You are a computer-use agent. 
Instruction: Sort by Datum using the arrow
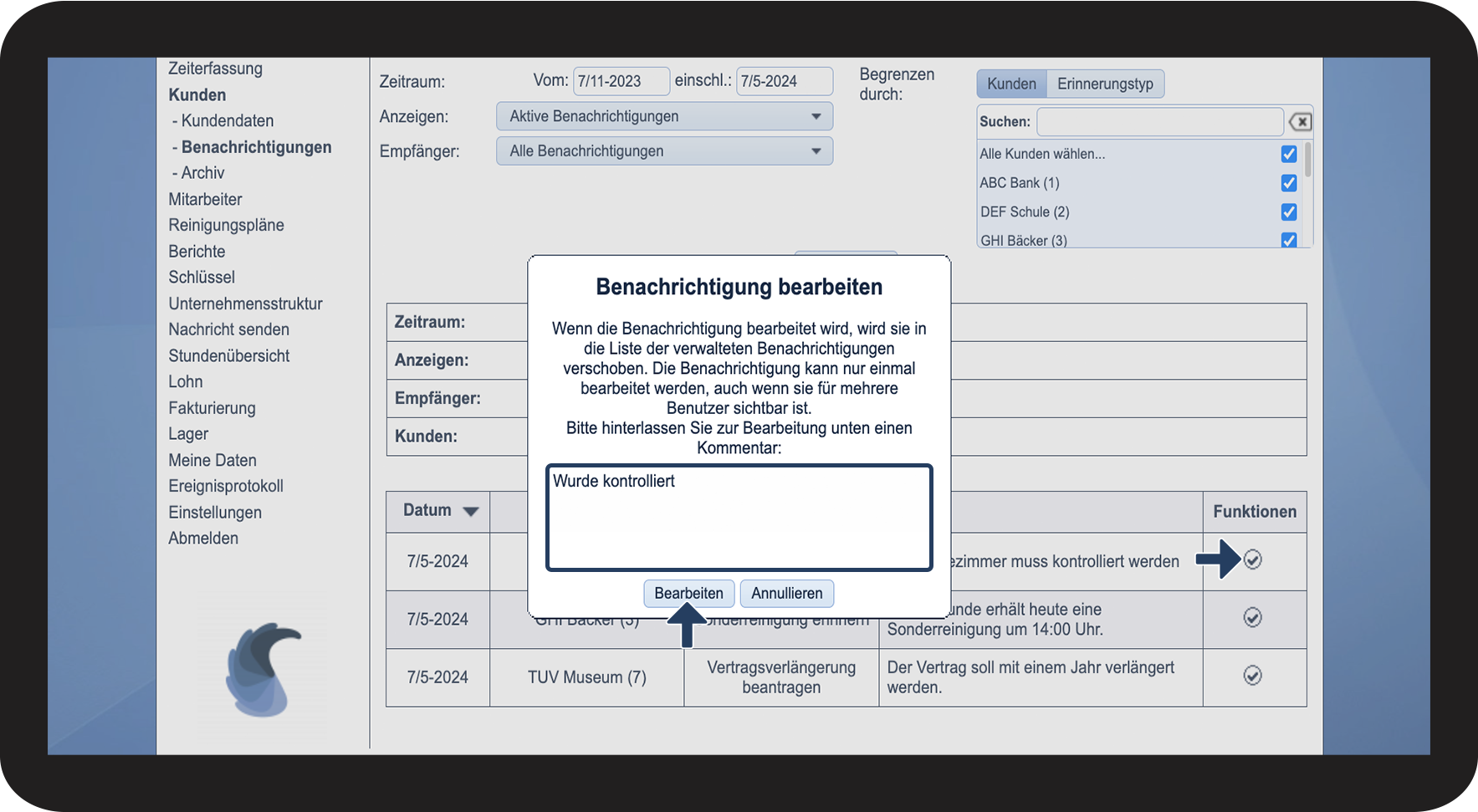(x=471, y=512)
